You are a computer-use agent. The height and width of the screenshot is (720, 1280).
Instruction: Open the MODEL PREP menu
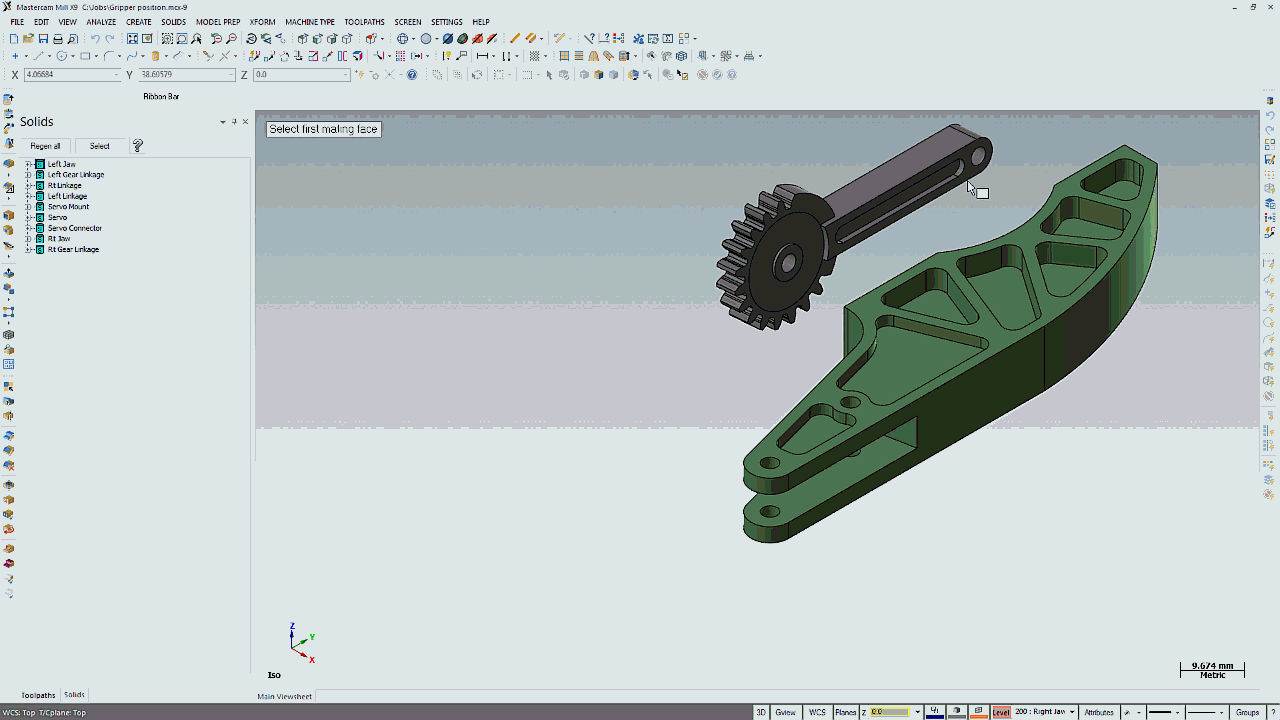(218, 22)
